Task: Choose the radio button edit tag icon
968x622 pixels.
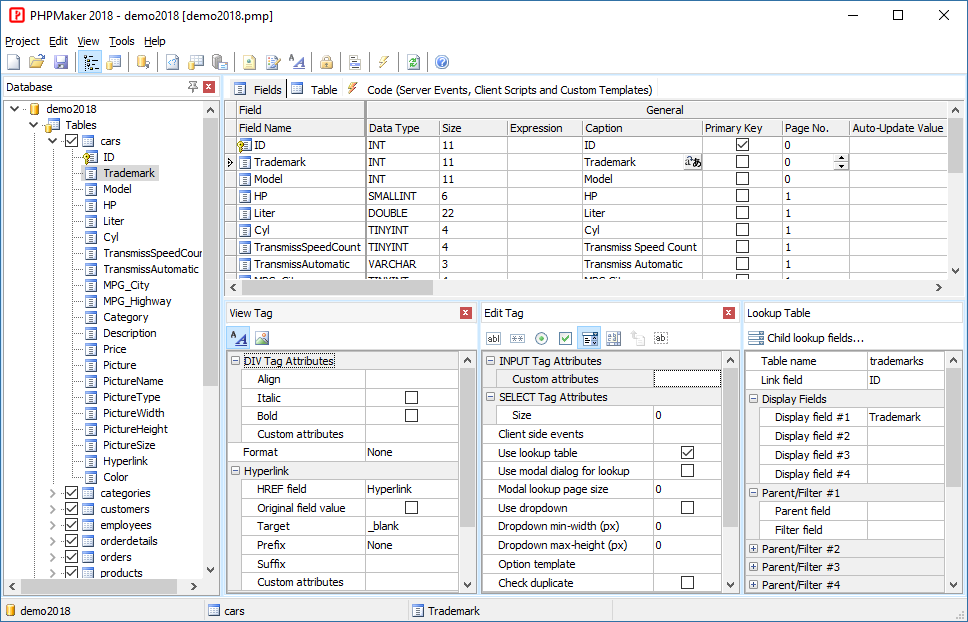Action: 541,338
